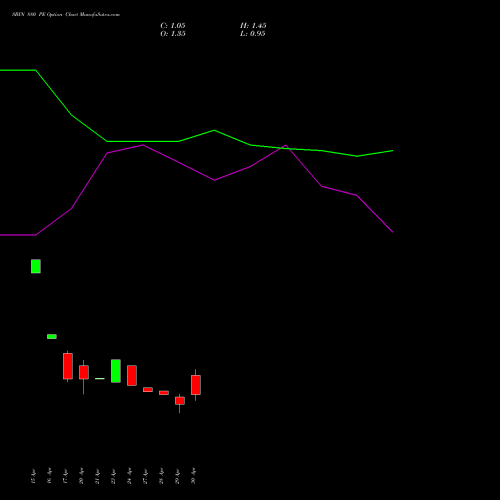Click the last red candle above 30 Apr
This screenshot has width=500, height=500.
point(196,385)
